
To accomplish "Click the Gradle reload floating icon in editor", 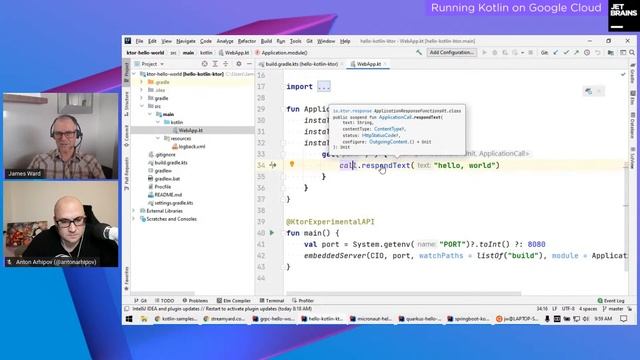I will point(588,91).
